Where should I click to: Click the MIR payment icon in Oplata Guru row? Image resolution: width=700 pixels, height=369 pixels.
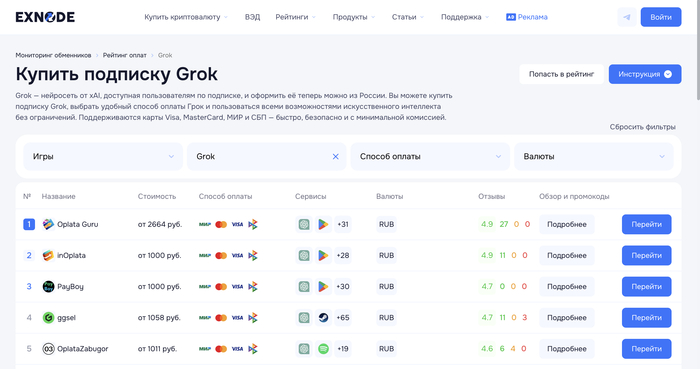tap(205, 224)
